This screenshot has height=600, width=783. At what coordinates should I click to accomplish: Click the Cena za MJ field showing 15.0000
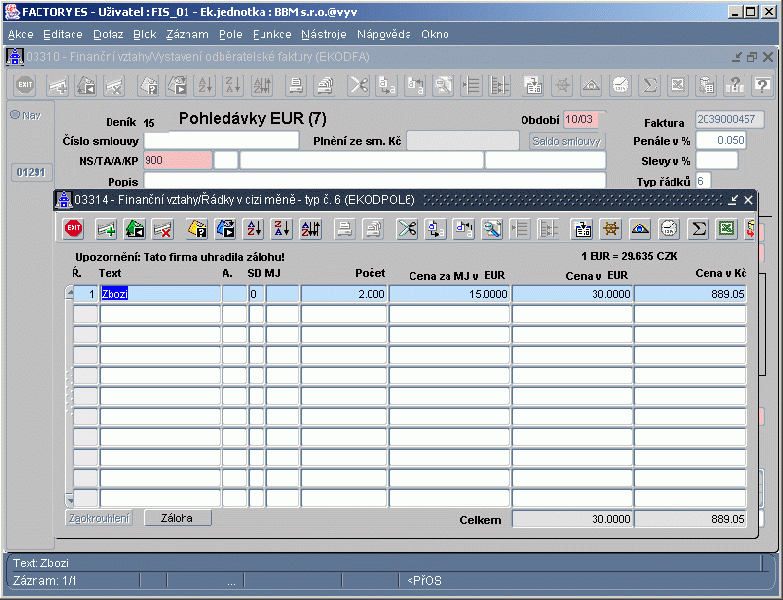pyautogui.click(x=449, y=294)
